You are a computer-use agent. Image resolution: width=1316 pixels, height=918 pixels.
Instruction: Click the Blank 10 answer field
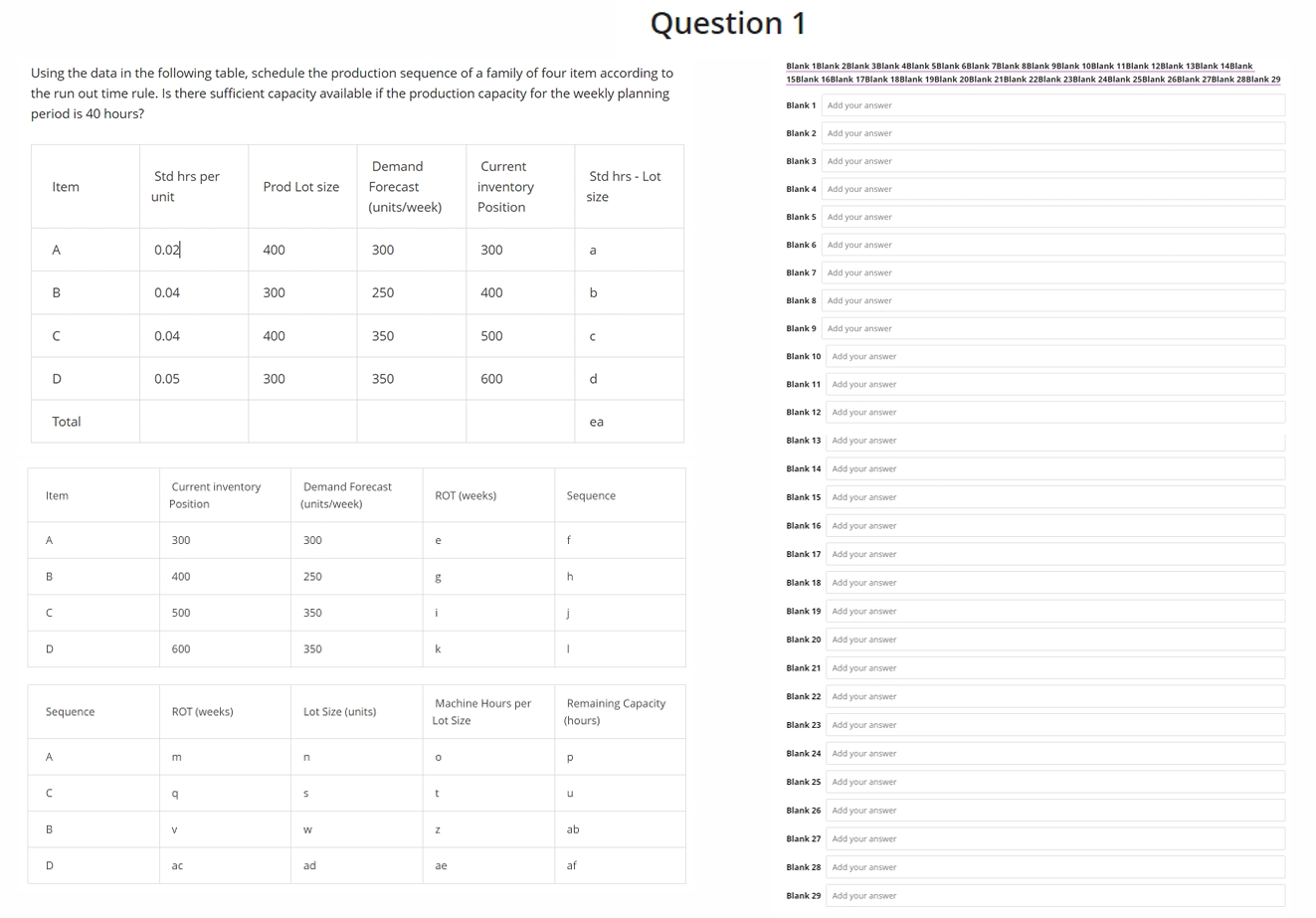(1054, 355)
